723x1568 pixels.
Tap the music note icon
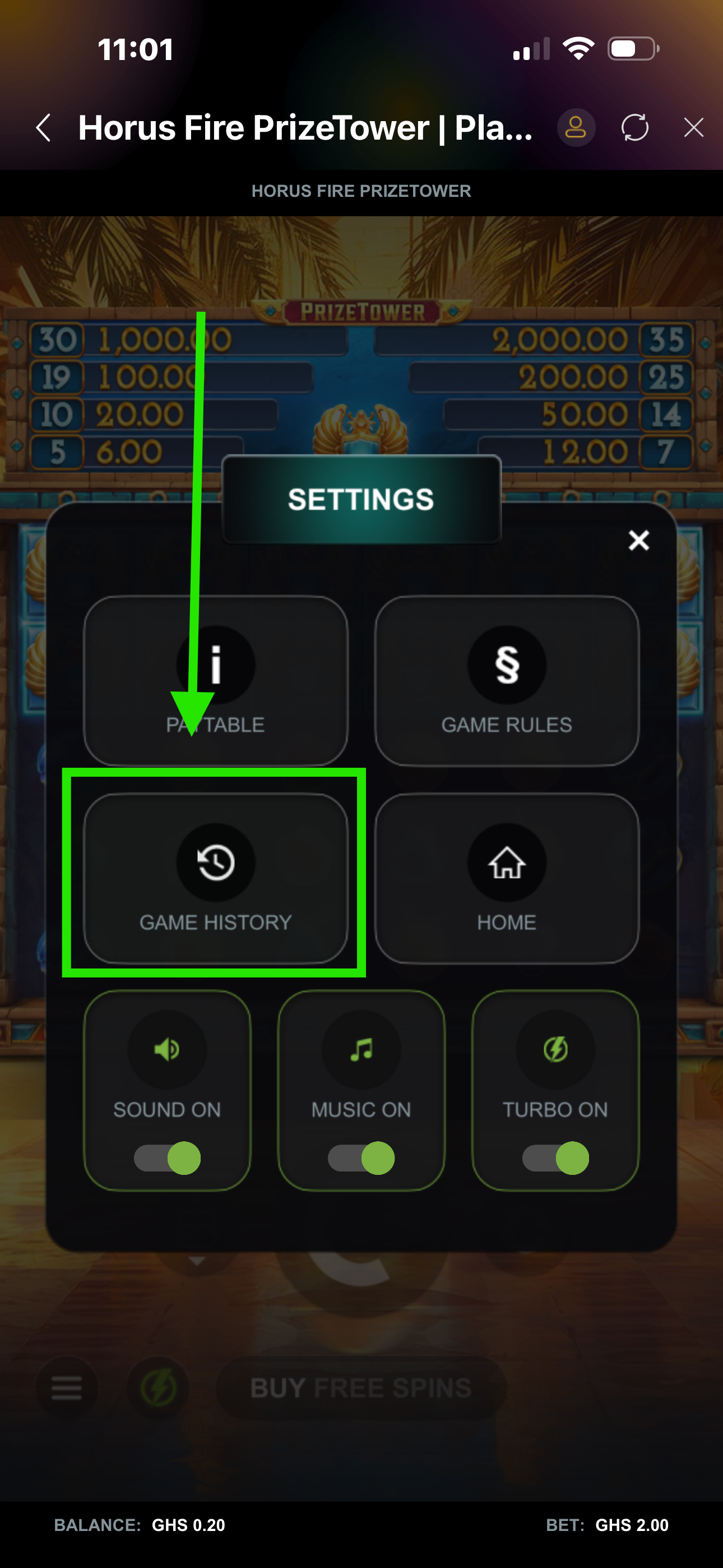pyautogui.click(x=361, y=1049)
